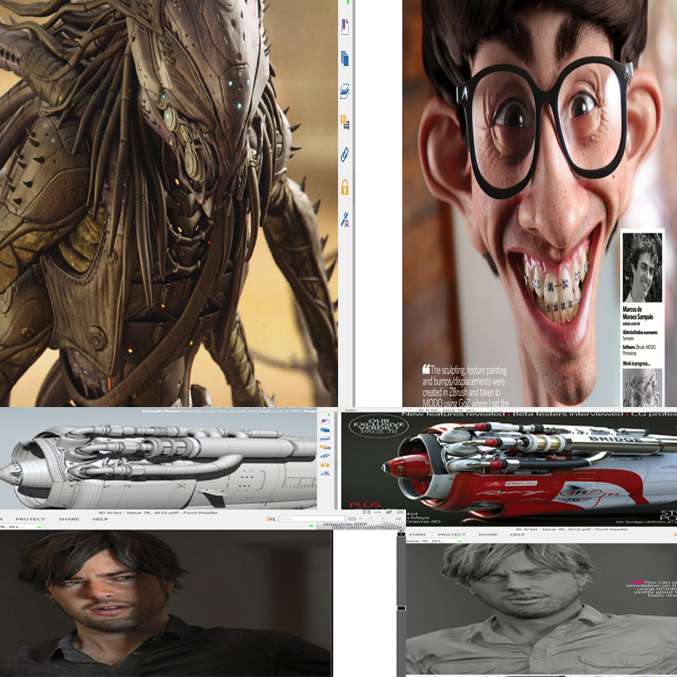Image resolution: width=677 pixels, height=677 pixels.
Task: Open orange Security icon in small sidebar beside grey rocket
Action: point(325,465)
